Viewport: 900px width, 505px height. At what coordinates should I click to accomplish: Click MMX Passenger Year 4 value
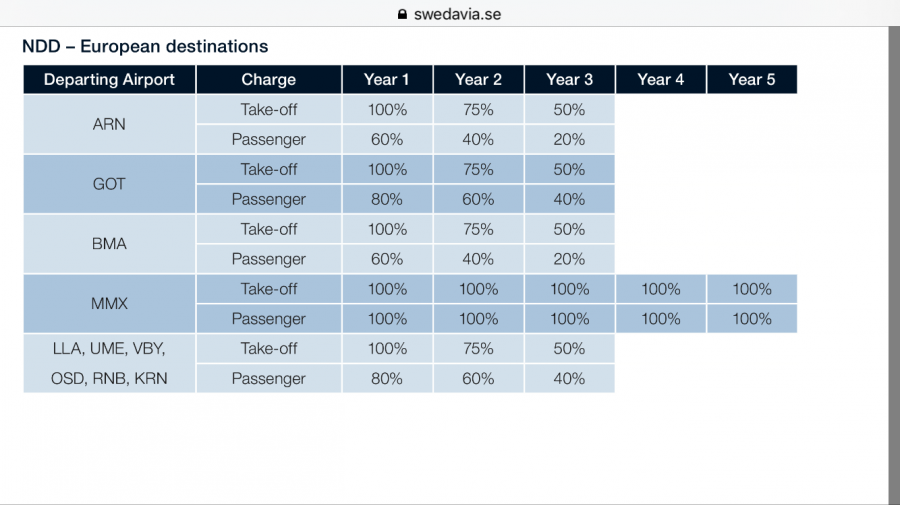[660, 319]
